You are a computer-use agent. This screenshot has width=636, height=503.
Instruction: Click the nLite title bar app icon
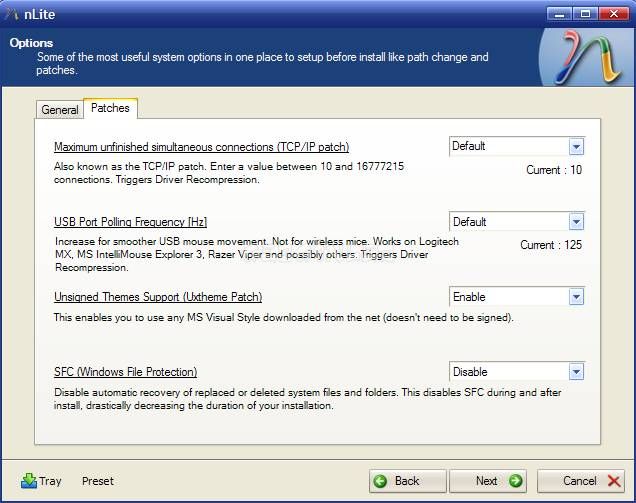12,15
